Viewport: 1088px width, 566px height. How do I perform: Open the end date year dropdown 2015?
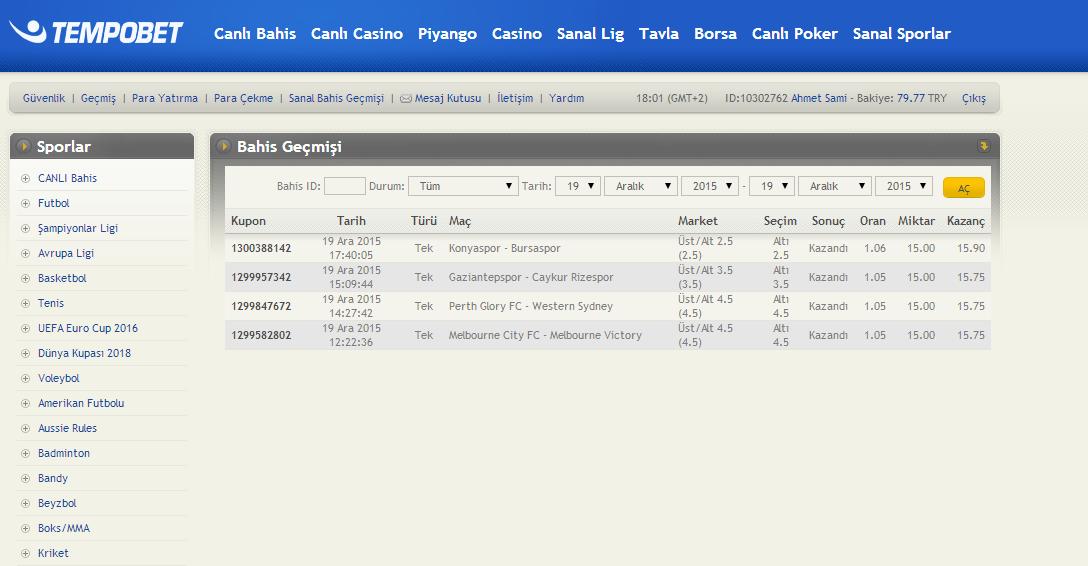(x=903, y=186)
